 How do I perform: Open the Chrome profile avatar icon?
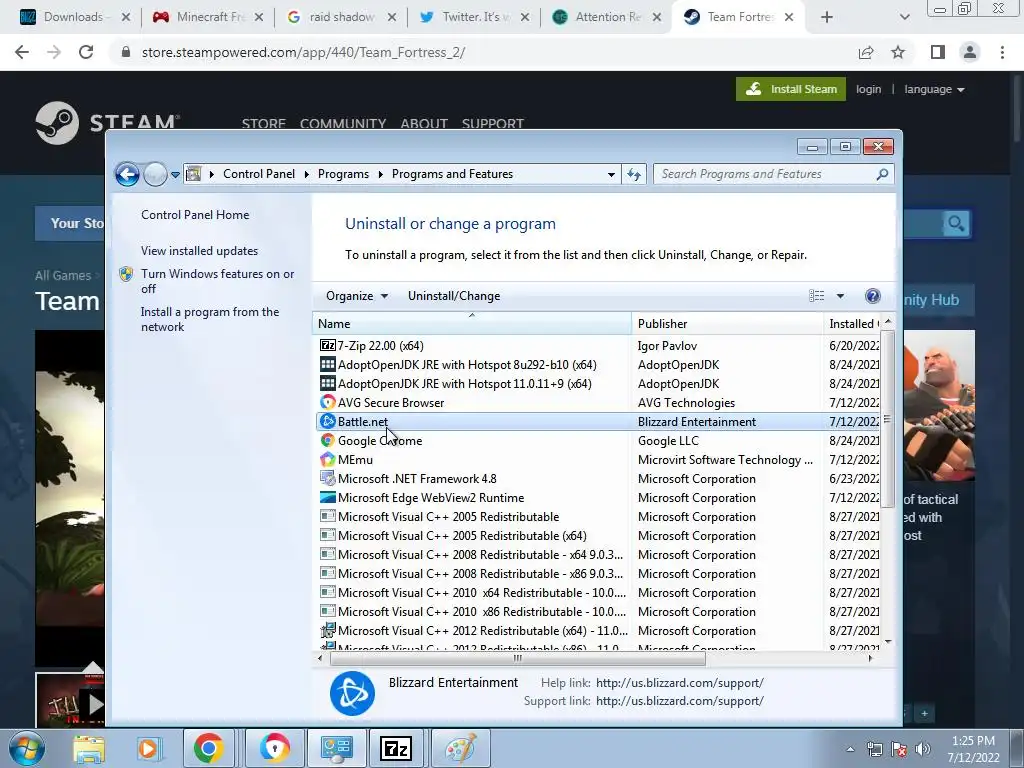970,52
